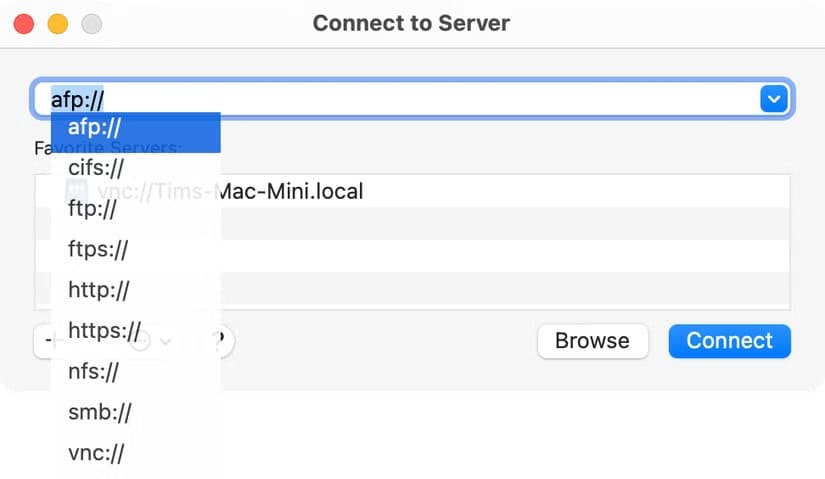825x479 pixels.
Task: Pick the nfs:// protocol option
Action: pyautogui.click(x=136, y=372)
